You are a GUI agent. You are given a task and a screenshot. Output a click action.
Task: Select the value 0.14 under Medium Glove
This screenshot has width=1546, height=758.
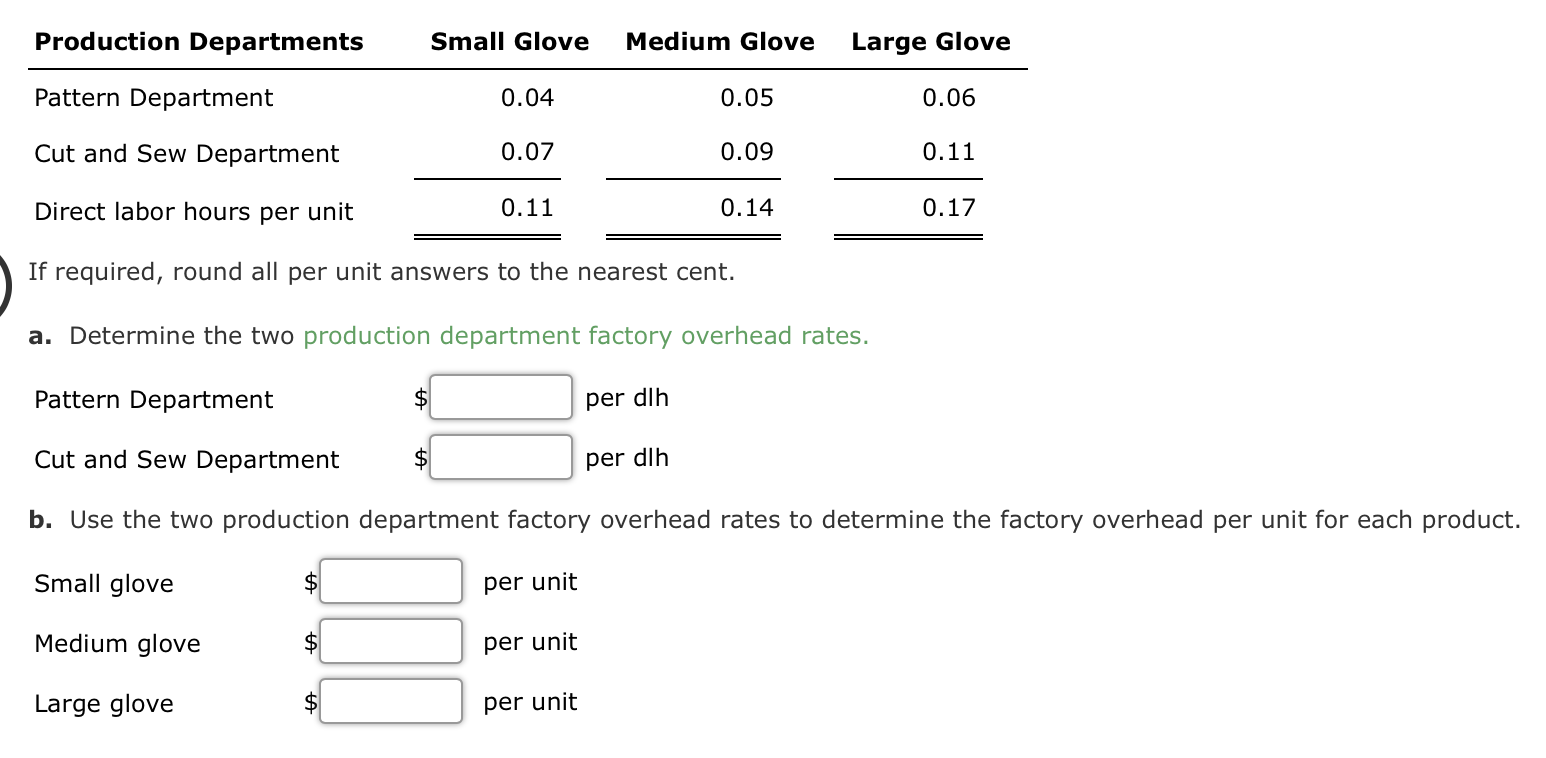(747, 207)
